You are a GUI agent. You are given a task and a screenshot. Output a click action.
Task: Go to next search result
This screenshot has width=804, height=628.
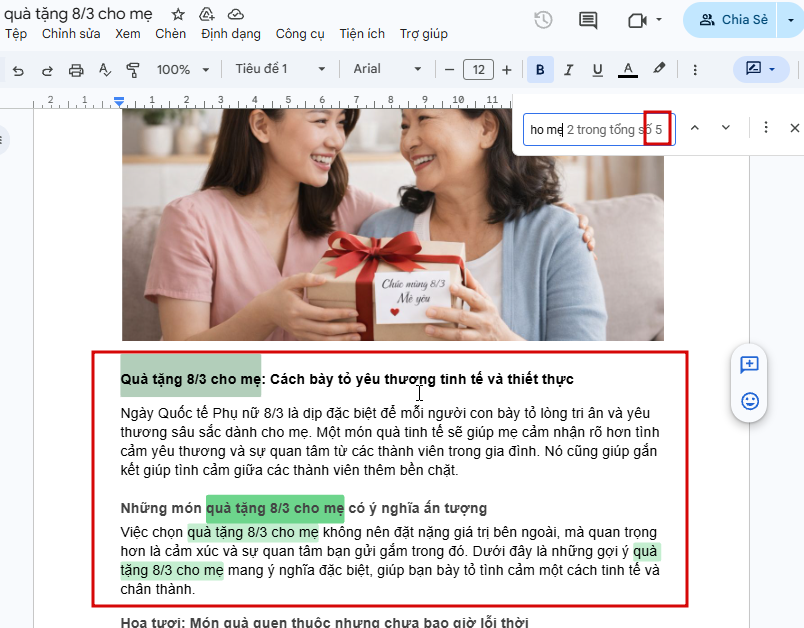[x=726, y=127]
